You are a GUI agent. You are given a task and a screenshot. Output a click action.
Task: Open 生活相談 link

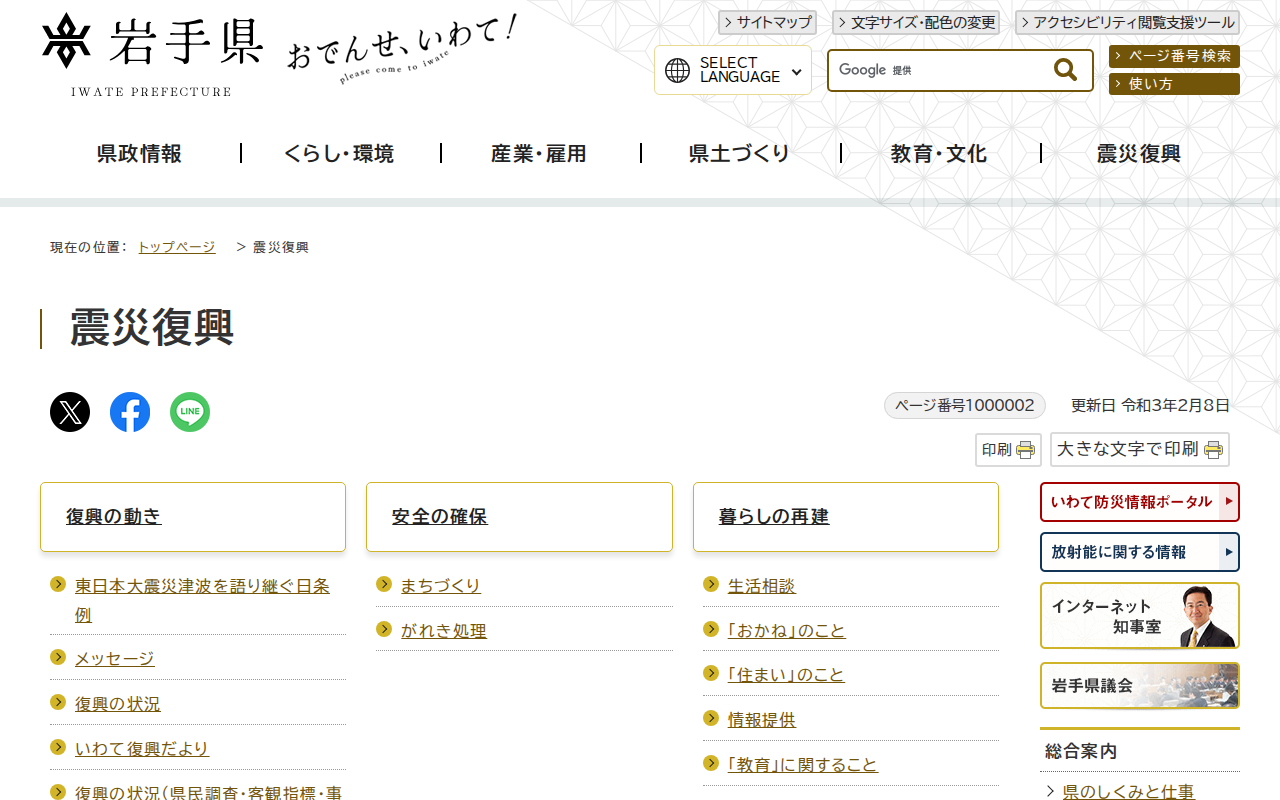(x=762, y=586)
